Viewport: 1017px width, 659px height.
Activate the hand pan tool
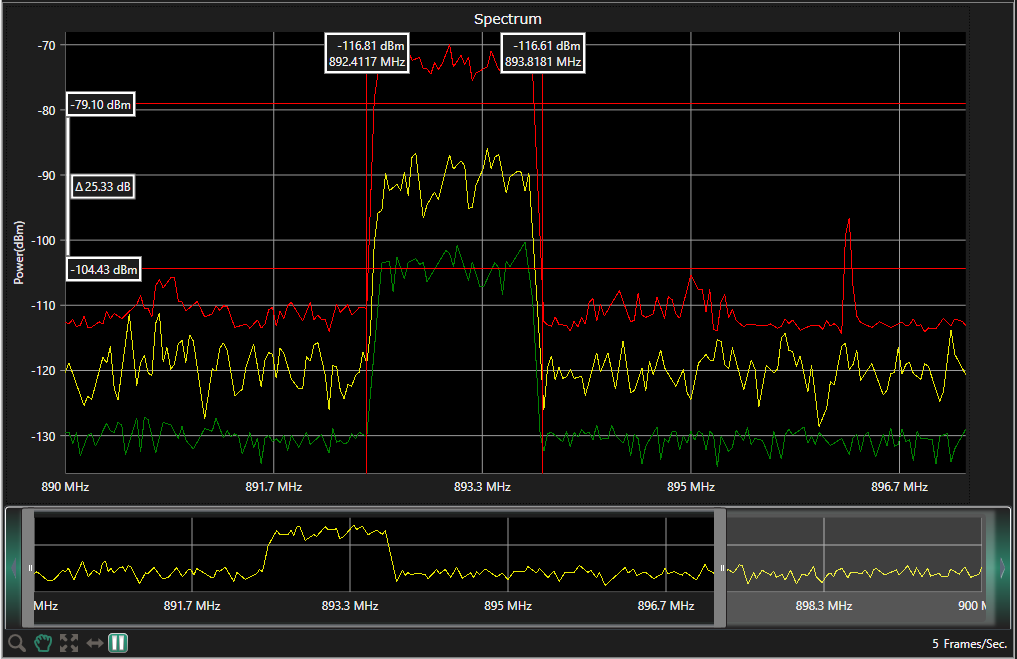tap(42, 643)
